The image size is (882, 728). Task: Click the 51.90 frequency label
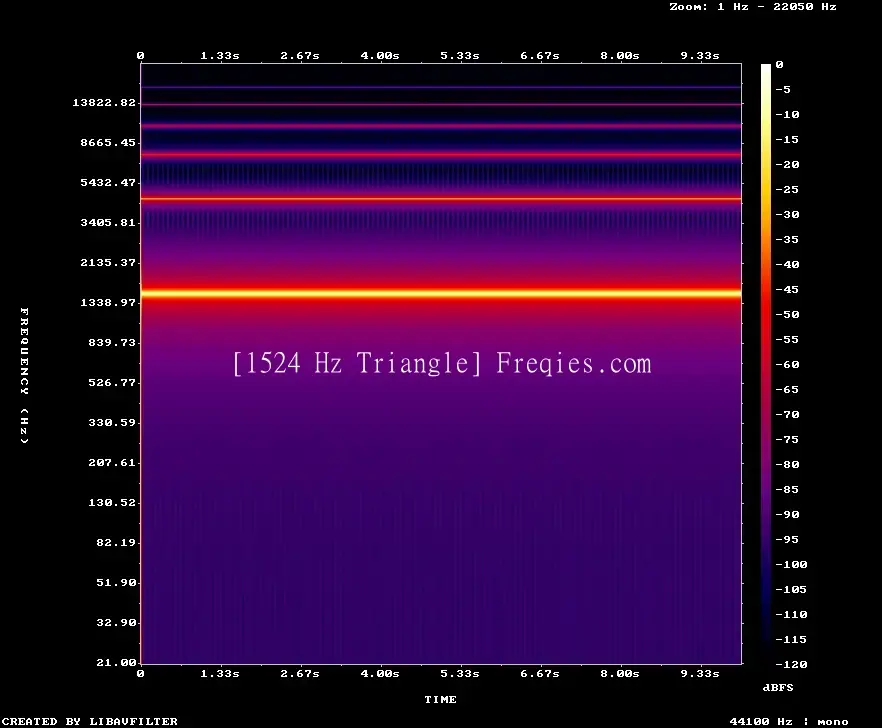tap(116, 582)
